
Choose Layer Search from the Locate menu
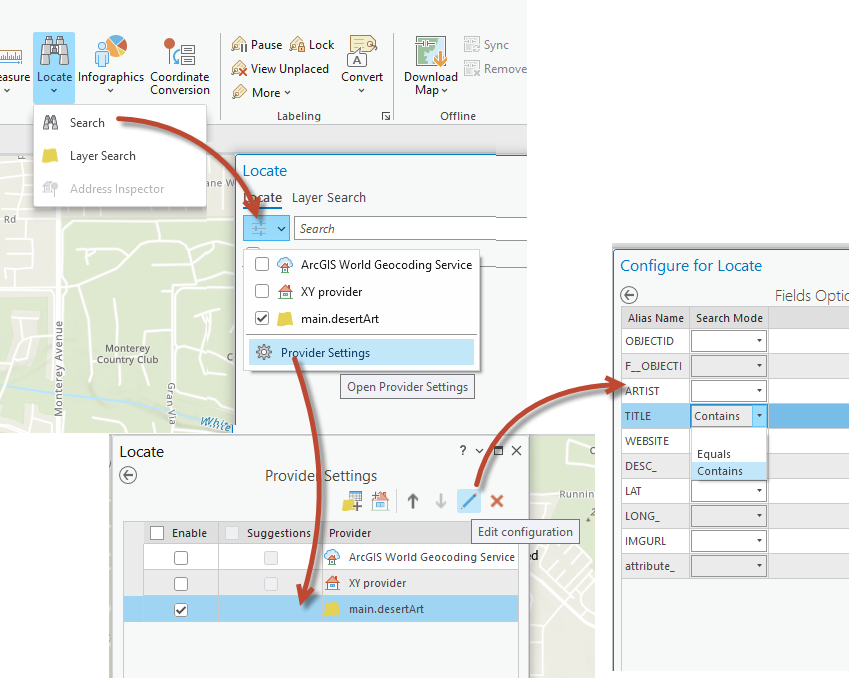coord(120,156)
